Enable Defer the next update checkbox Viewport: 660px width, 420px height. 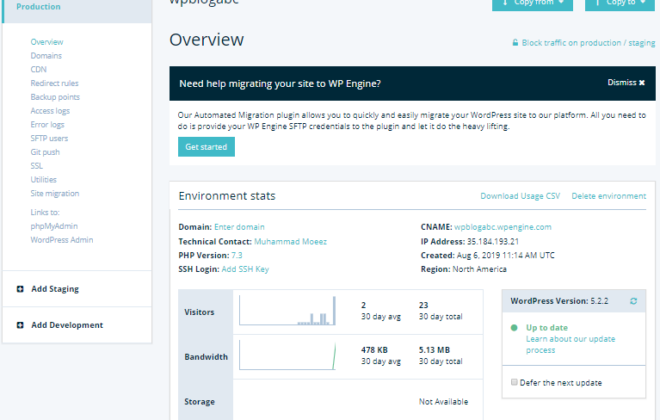pyautogui.click(x=514, y=382)
